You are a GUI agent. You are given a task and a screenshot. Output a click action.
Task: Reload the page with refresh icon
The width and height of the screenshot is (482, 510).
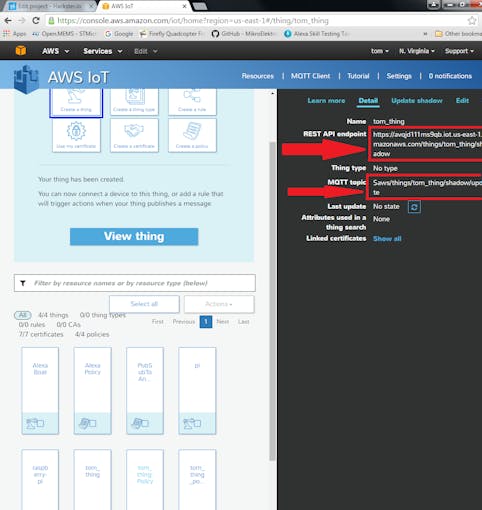click(x=36, y=21)
